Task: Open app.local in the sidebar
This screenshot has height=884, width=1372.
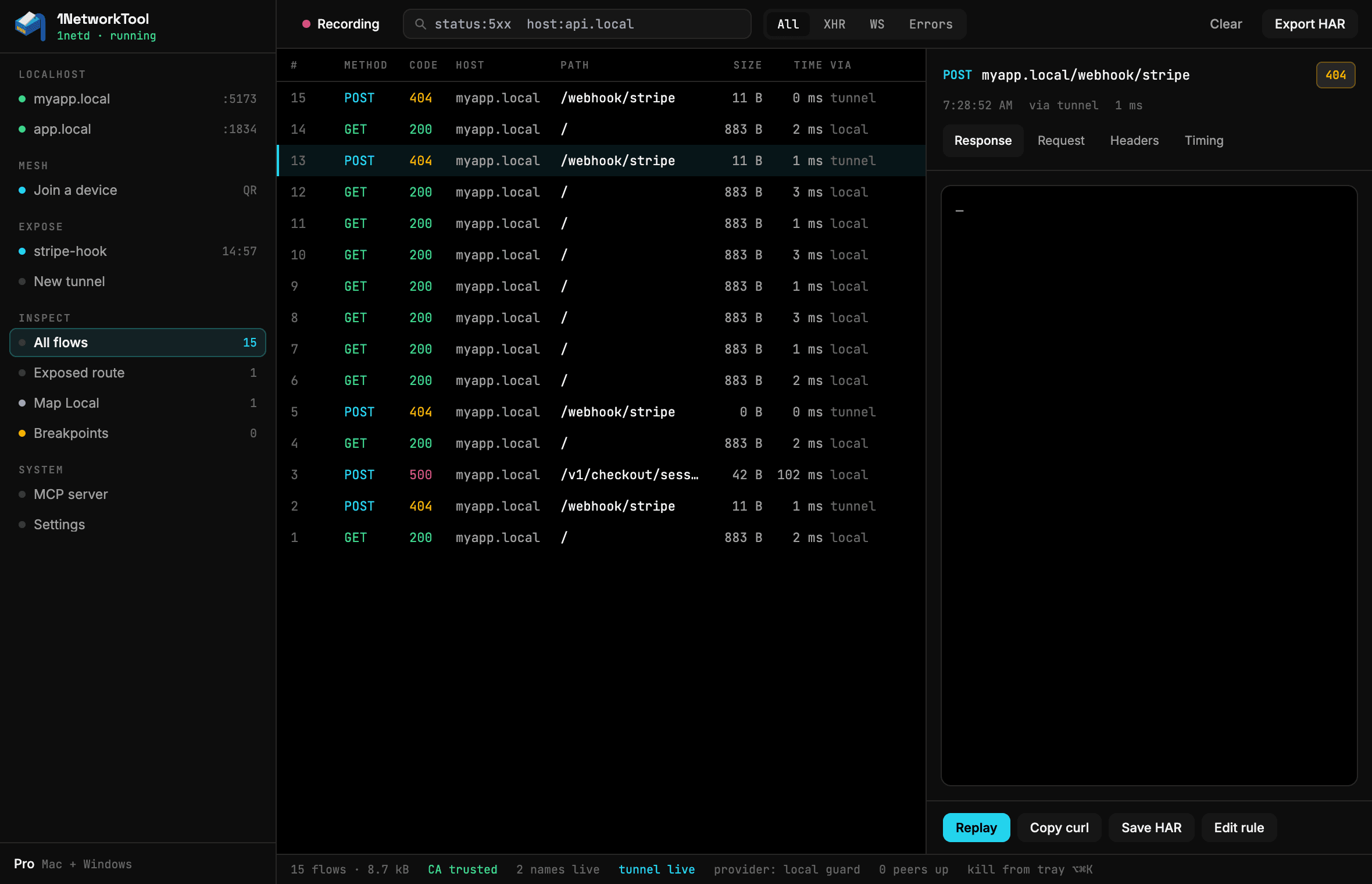Action: 138,129
